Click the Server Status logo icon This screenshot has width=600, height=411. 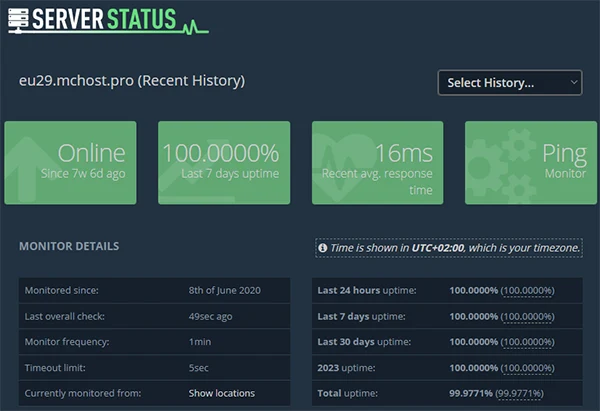18,18
